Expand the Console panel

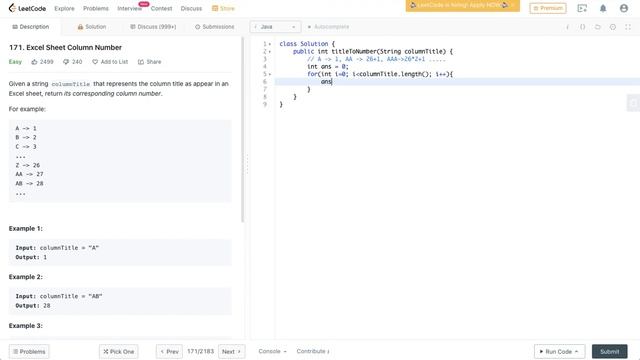tap(272, 351)
